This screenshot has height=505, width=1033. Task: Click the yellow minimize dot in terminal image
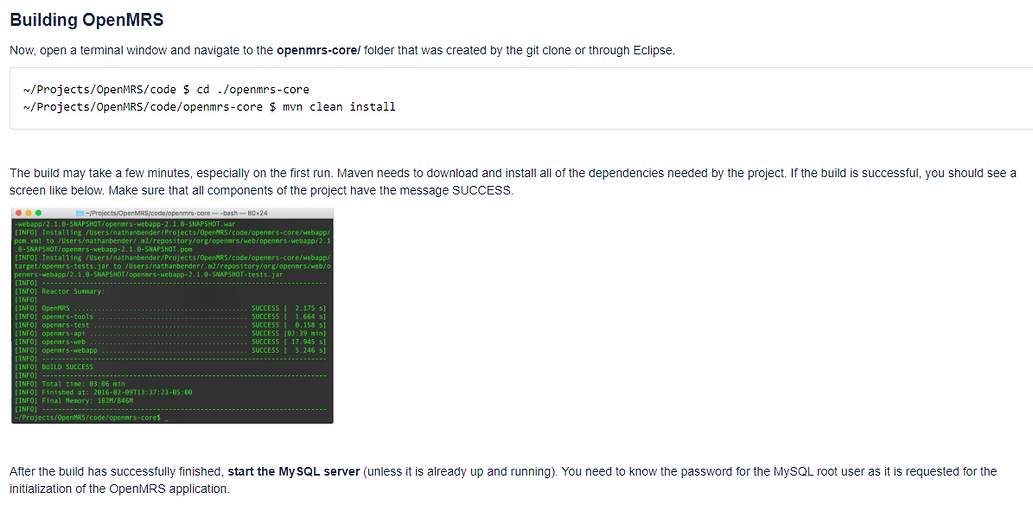coord(28,213)
